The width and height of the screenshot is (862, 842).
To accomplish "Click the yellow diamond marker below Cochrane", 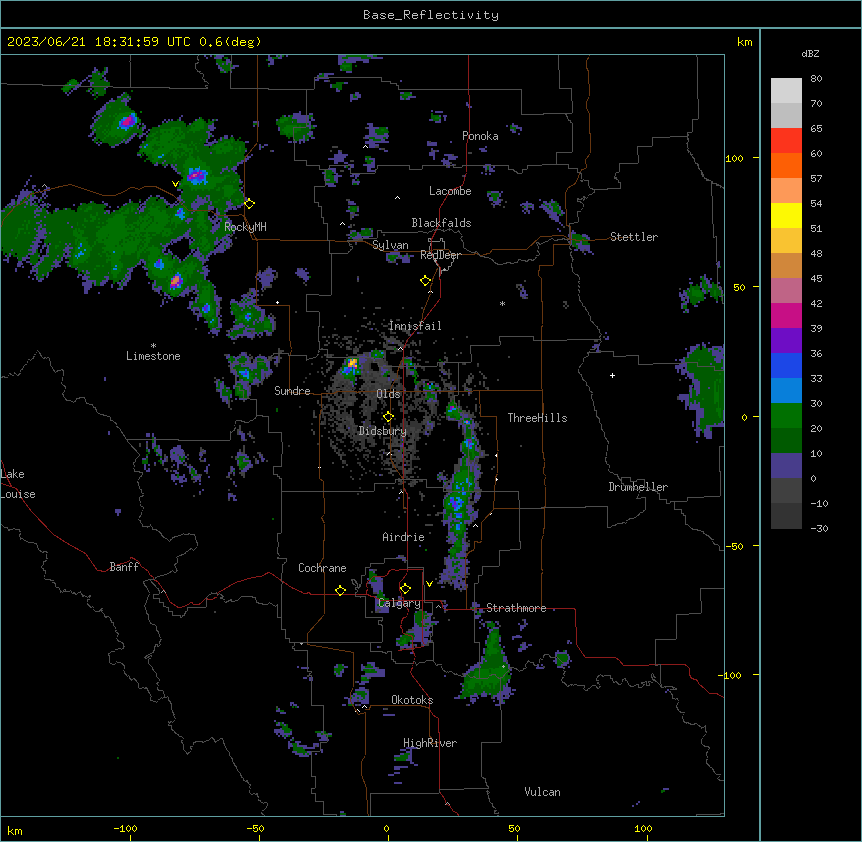I will pyautogui.click(x=340, y=590).
